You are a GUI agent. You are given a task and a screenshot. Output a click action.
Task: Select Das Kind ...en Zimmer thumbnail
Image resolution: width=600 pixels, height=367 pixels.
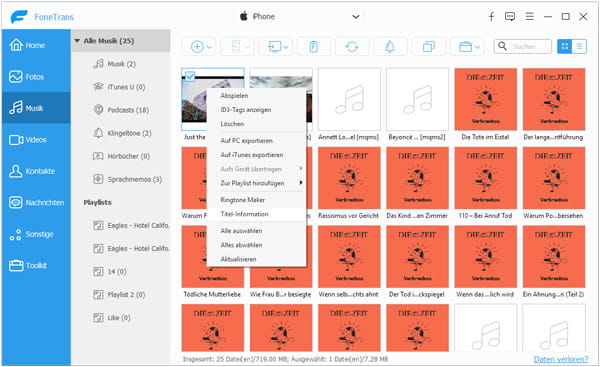(417, 178)
